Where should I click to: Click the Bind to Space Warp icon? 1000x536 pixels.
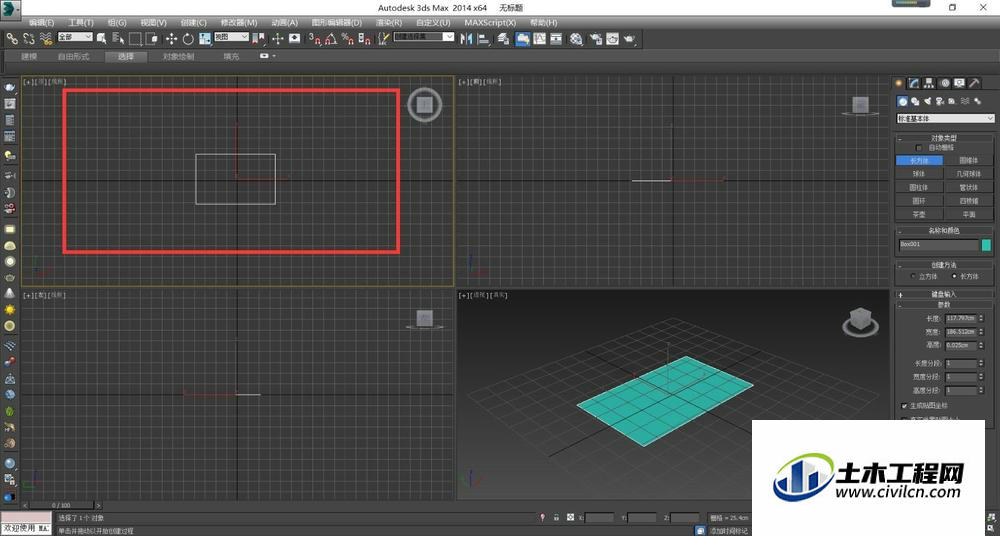pos(45,39)
